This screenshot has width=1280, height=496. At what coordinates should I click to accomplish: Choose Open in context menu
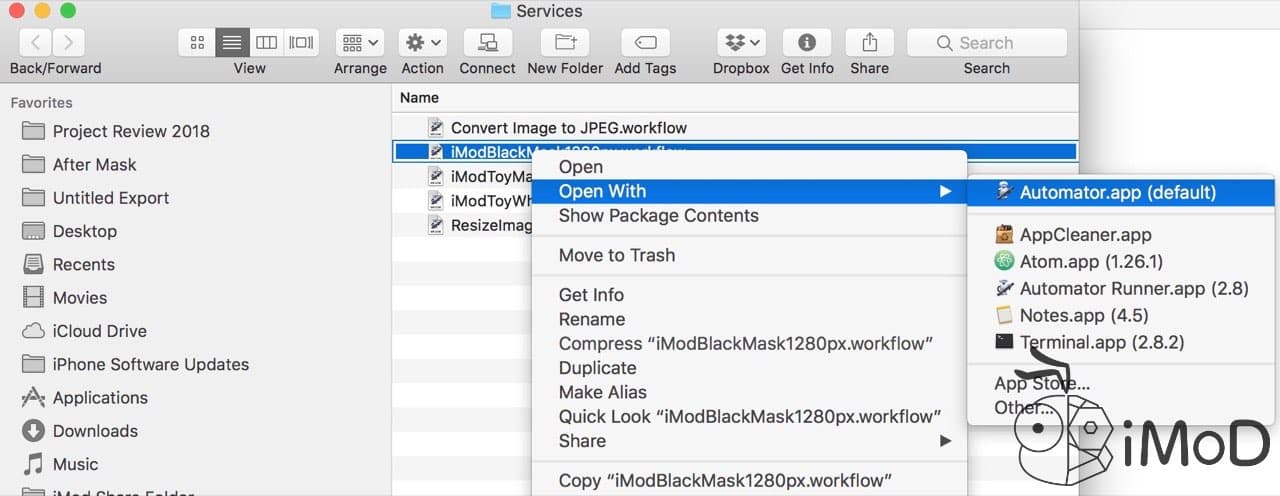tap(748, 167)
